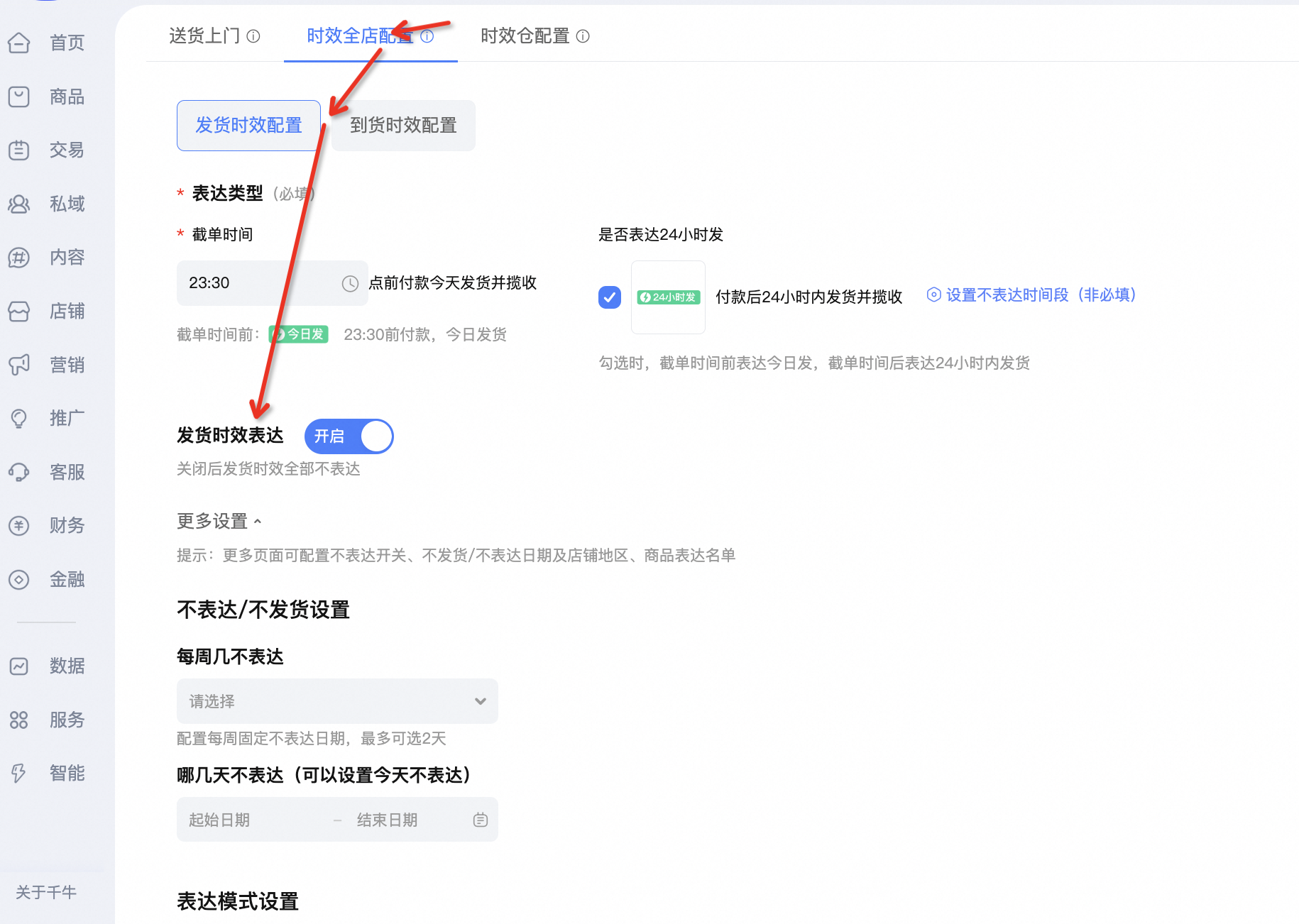Viewport: 1299px width, 924px height.
Task: Click the 首页 home icon in sidebar
Action: pyautogui.click(x=19, y=43)
